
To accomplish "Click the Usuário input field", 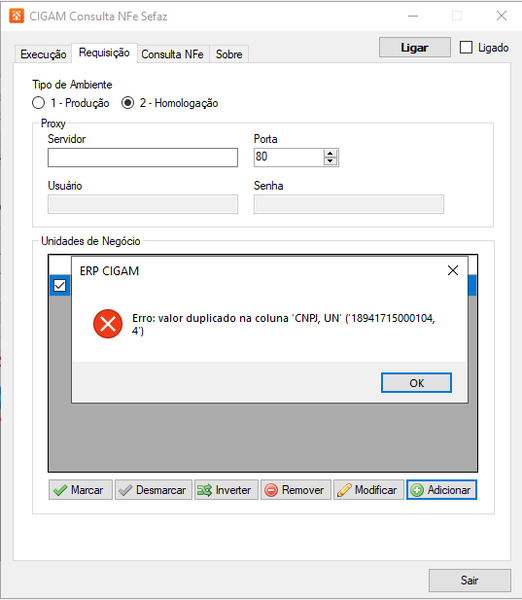I will (143, 204).
